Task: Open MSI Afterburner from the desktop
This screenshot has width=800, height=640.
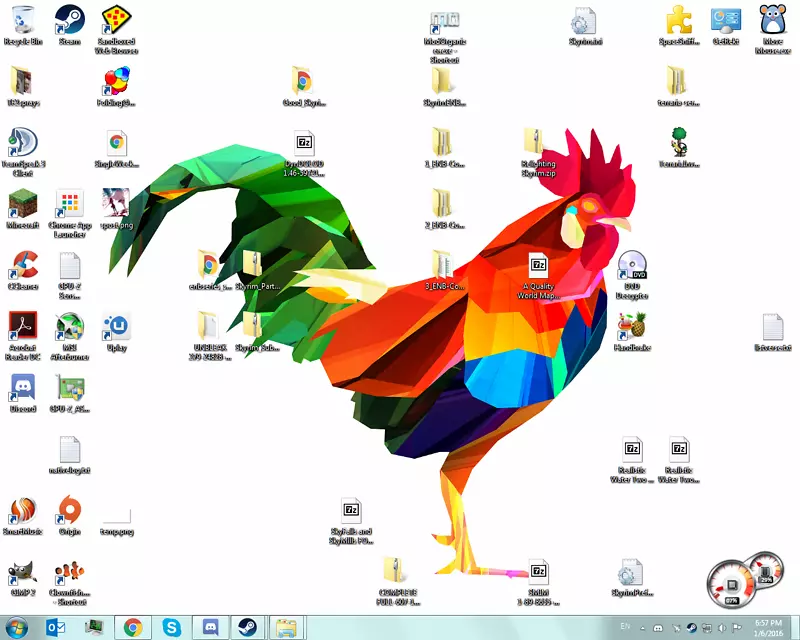Action: pyautogui.click(x=70, y=327)
